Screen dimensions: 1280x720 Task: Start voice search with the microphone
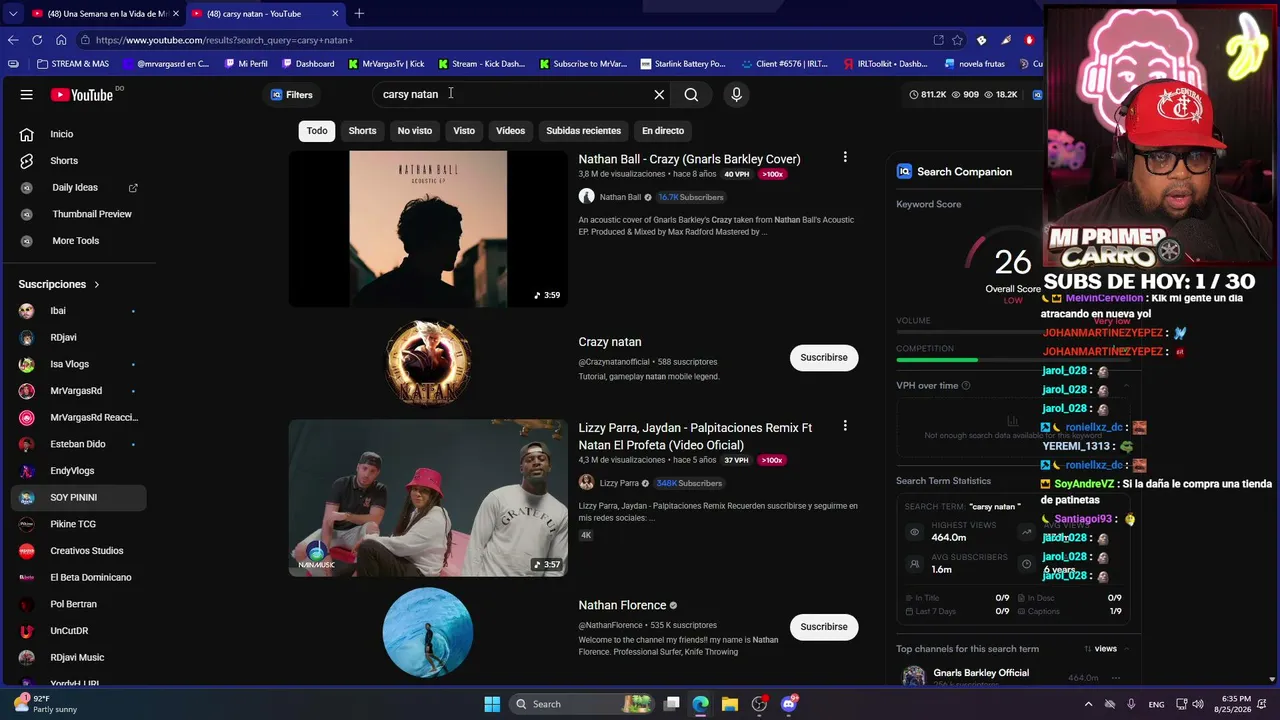(x=736, y=95)
